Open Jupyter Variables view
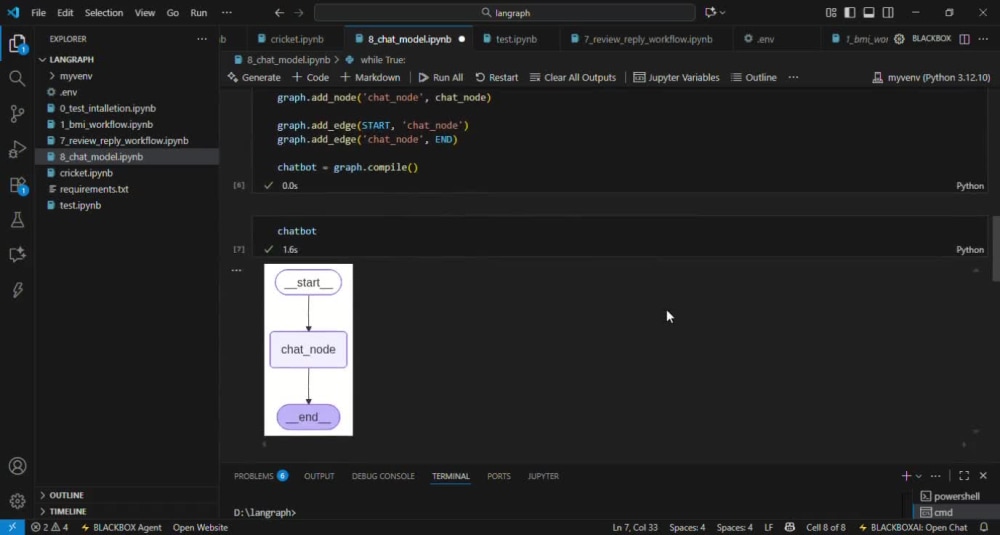 click(676, 77)
